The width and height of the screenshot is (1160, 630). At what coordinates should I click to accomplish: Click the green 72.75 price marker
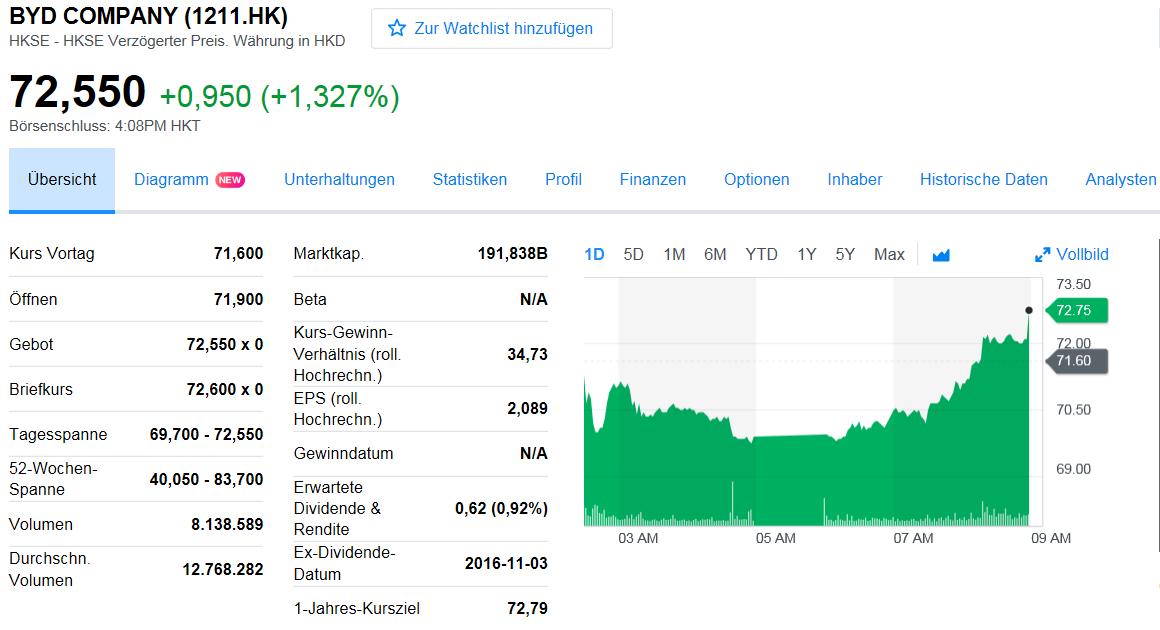pos(1076,311)
